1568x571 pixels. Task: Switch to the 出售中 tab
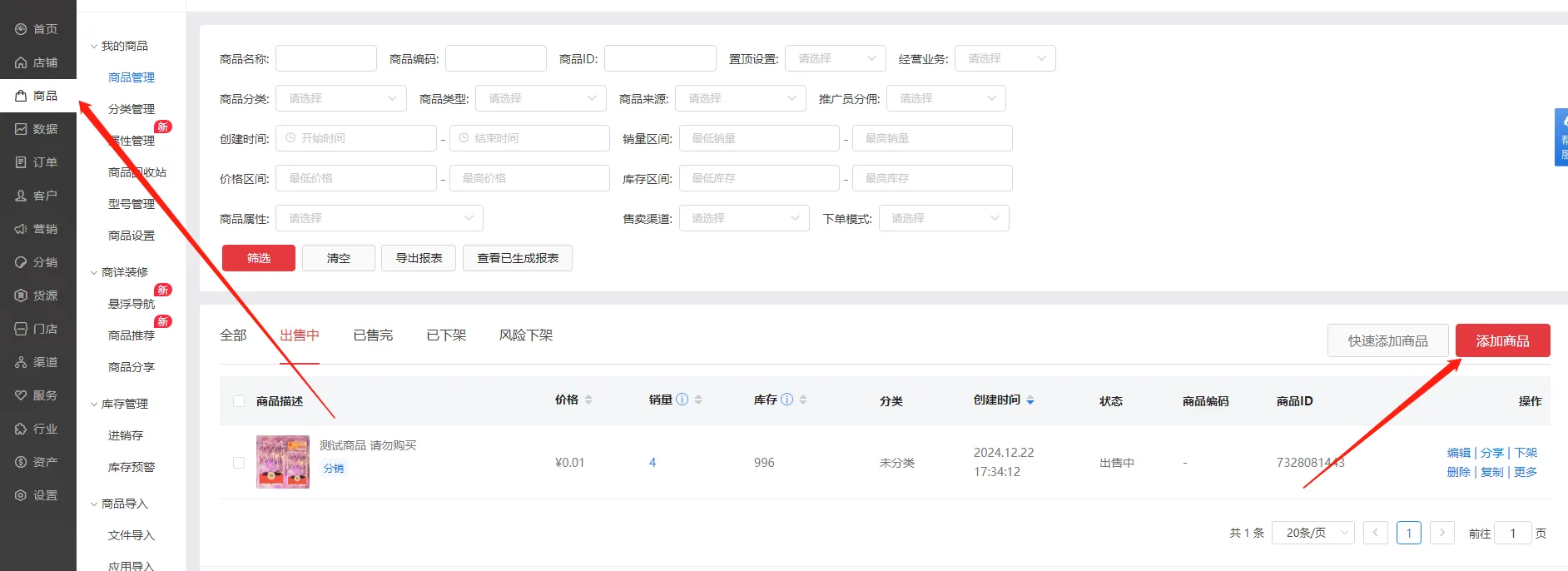300,335
